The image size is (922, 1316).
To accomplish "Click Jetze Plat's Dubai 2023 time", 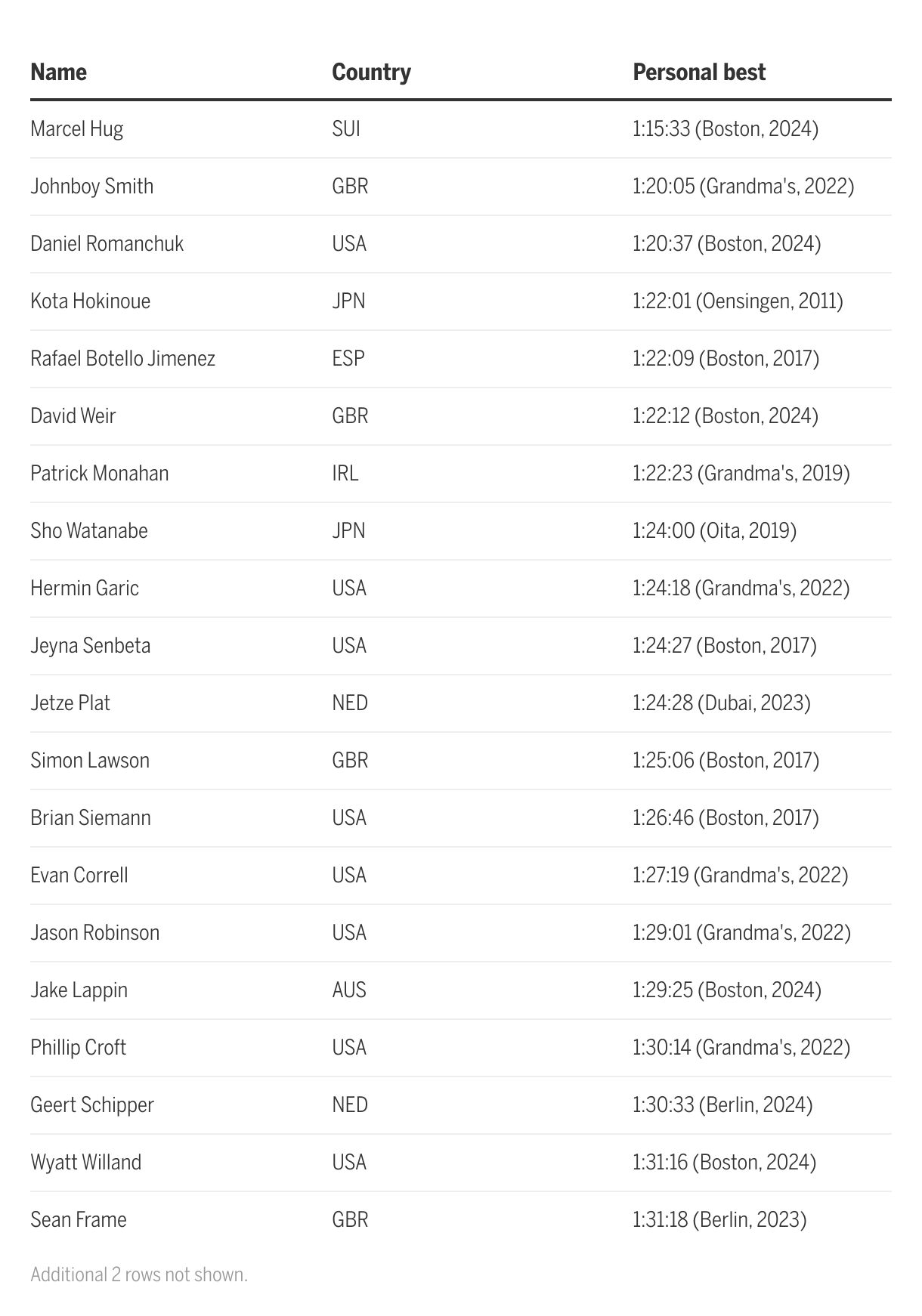I will tap(721, 703).
